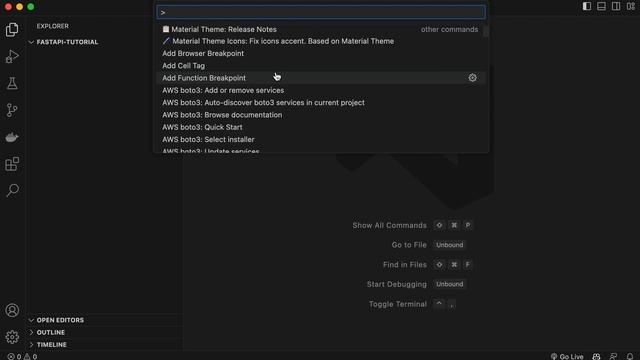Screen dimensions: 640x360
Task: Open the notifications bell
Action: point(630,356)
